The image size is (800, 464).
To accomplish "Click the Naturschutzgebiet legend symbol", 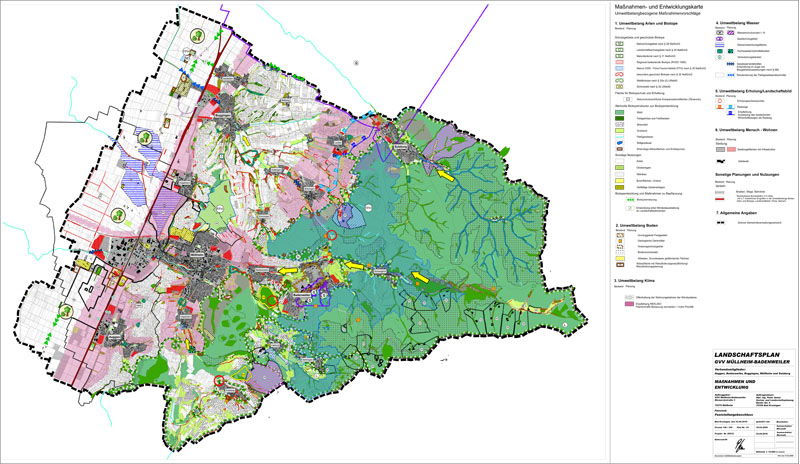I will [x=620, y=45].
